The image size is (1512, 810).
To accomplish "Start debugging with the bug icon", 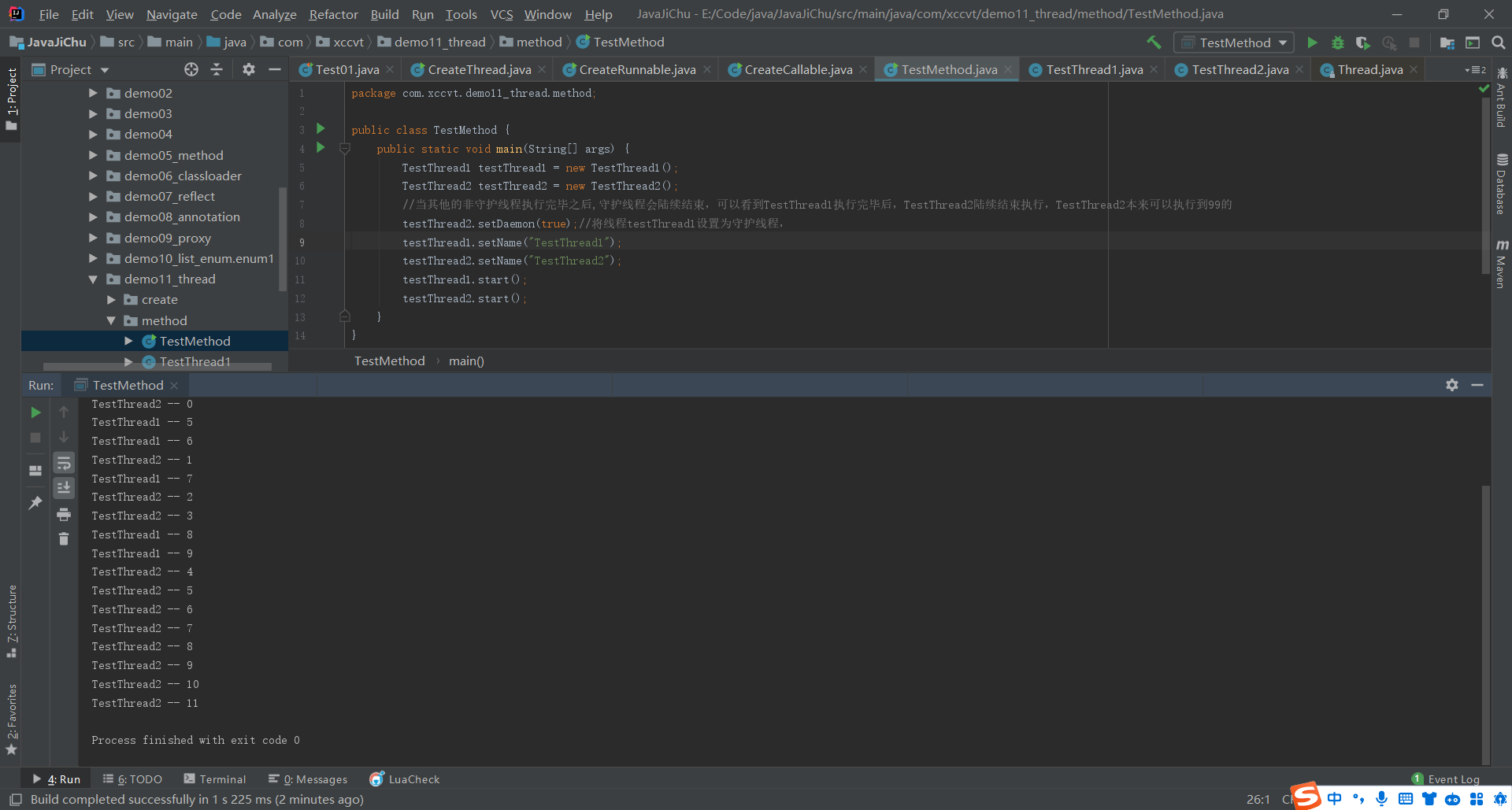I will click(x=1338, y=43).
